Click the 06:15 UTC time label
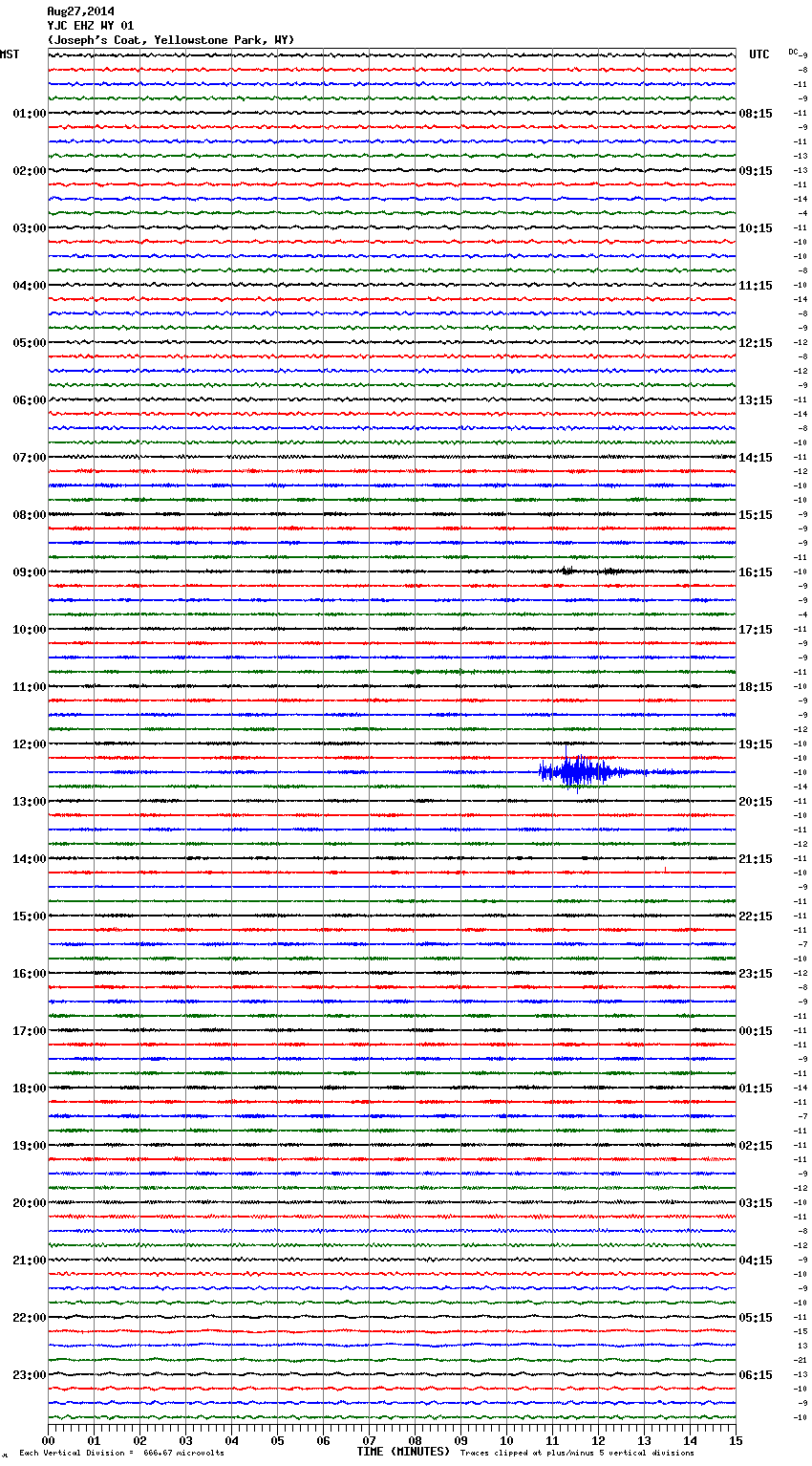 click(756, 1375)
